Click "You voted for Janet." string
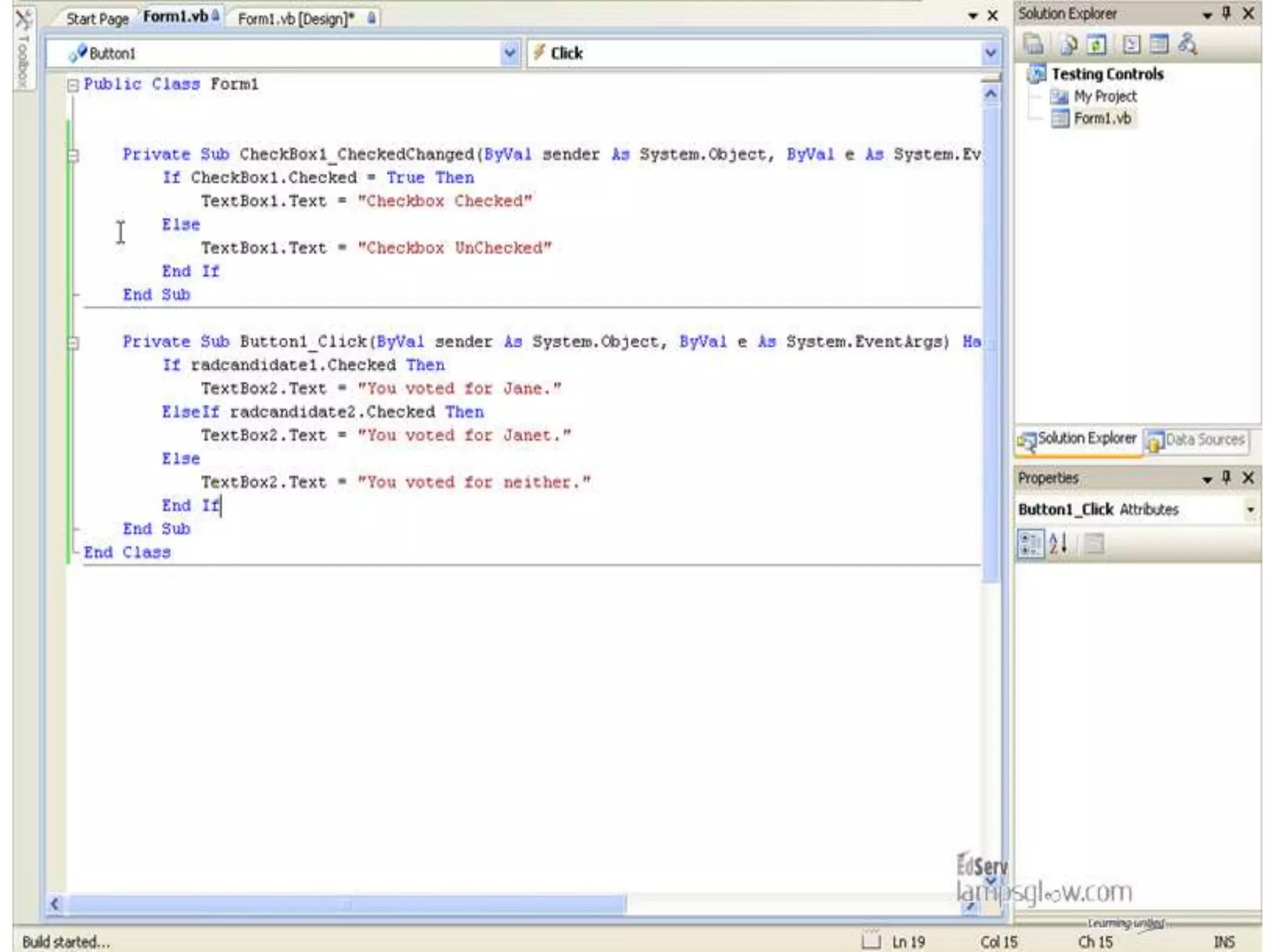Image resolution: width=1270 pixels, height=952 pixels. (x=464, y=435)
